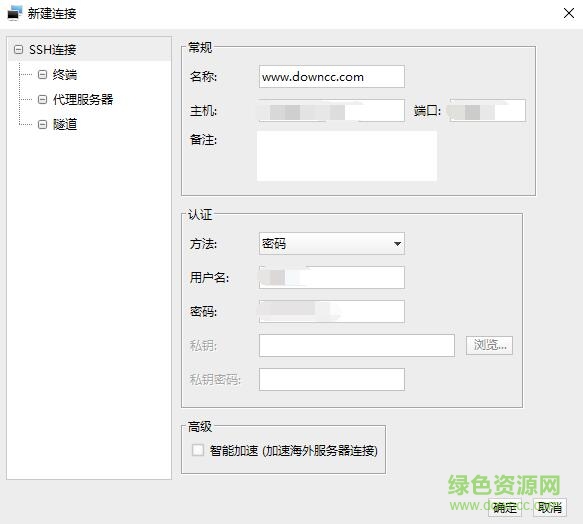This screenshot has width=583, height=524.
Task: Collapse the SSH连接 tree node
Action: pos(18,49)
